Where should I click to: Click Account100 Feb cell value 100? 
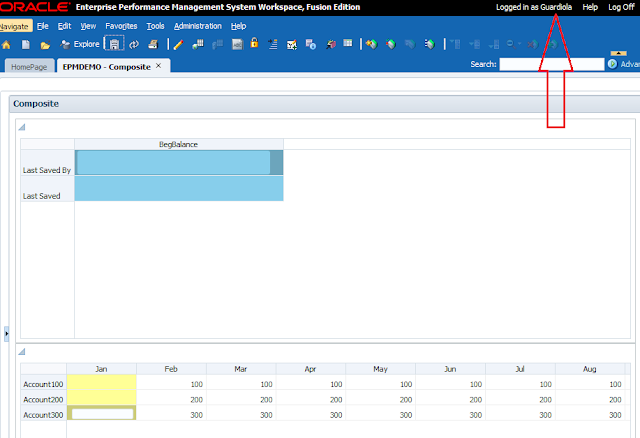171,384
